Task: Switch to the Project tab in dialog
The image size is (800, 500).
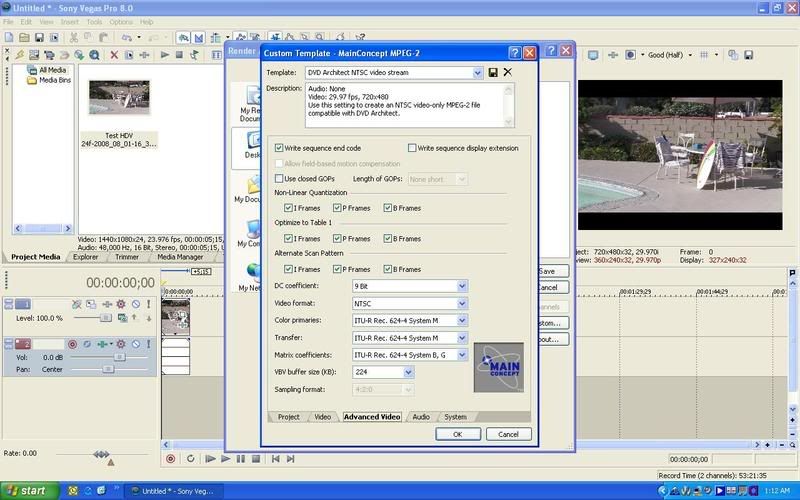Action: (x=288, y=417)
